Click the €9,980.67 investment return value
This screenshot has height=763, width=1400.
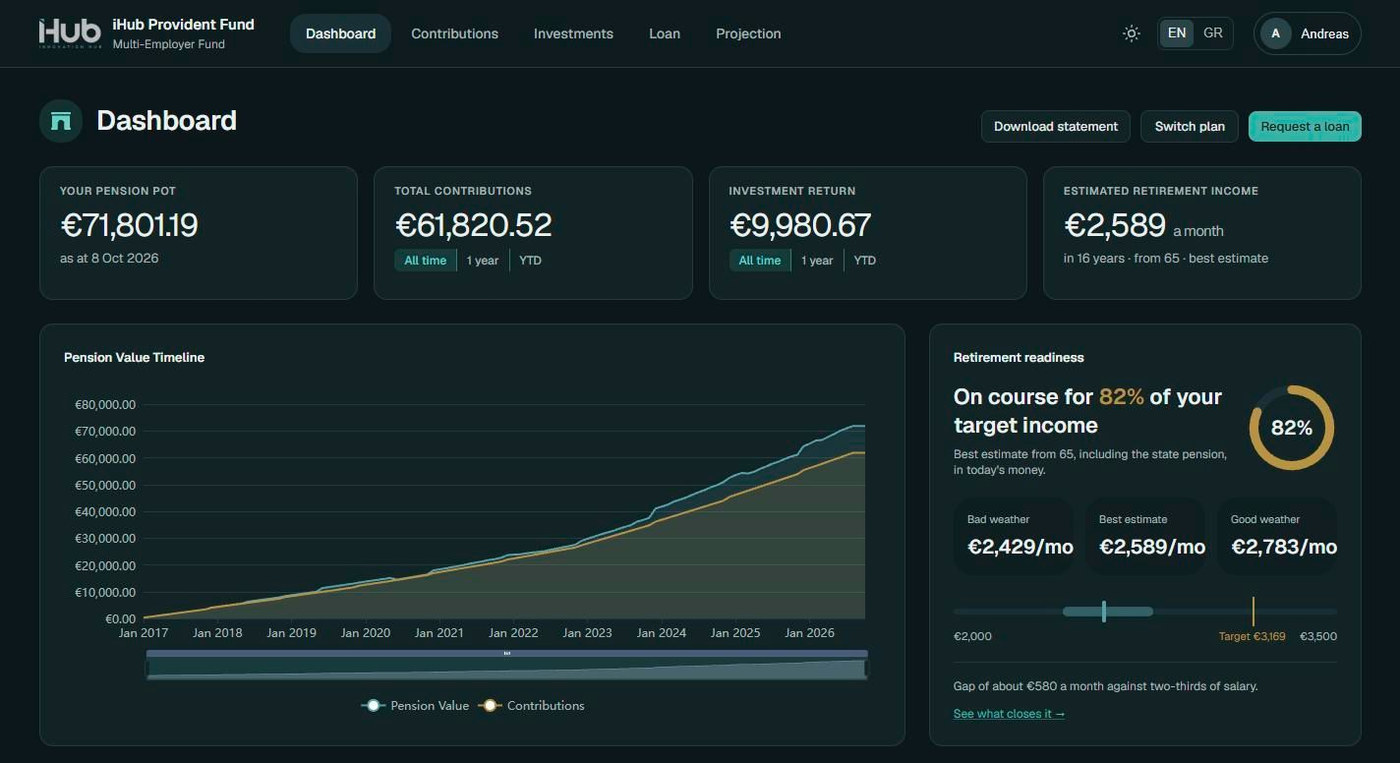click(800, 225)
